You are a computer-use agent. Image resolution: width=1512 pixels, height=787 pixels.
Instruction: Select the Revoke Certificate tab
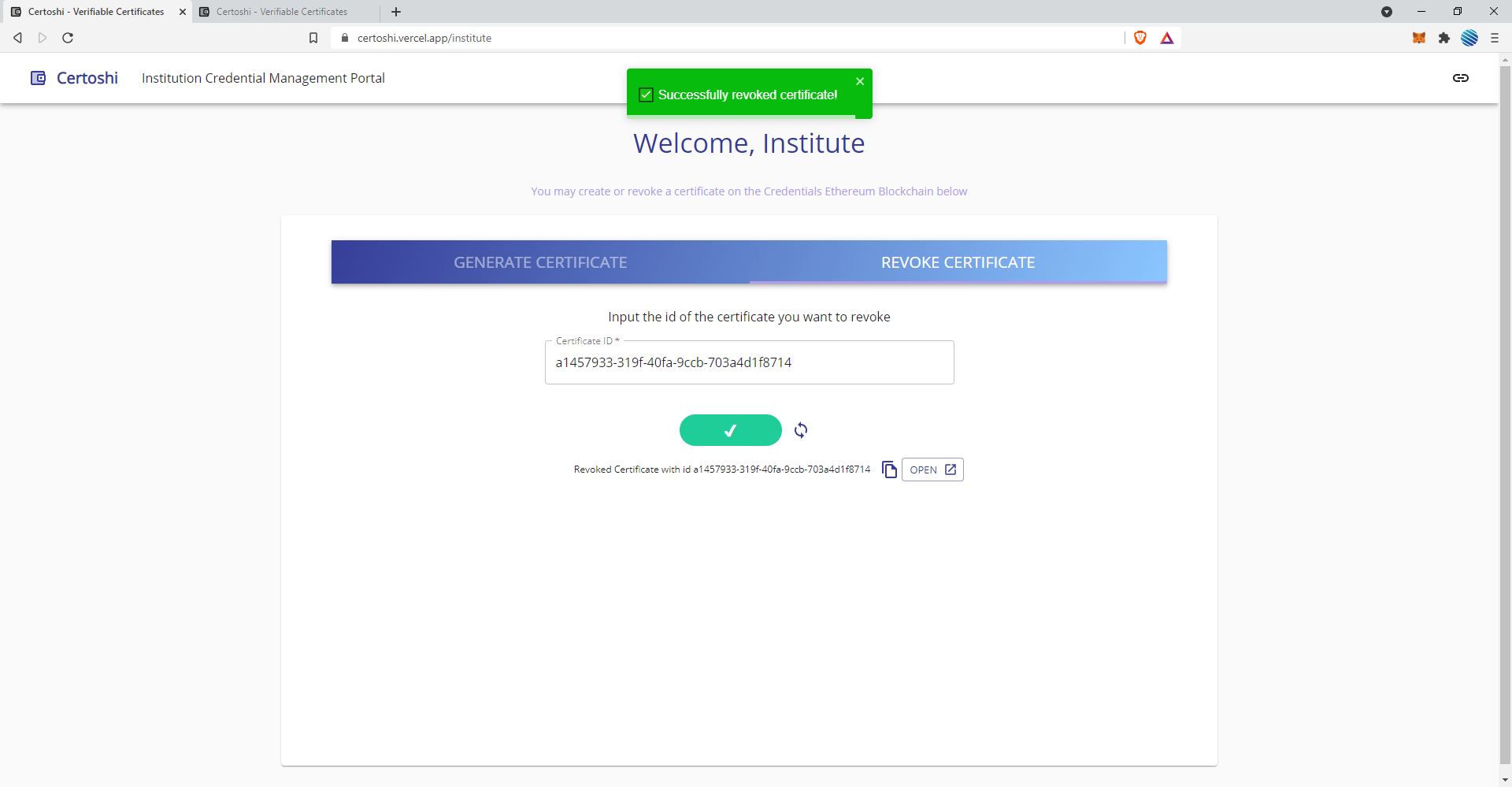tap(958, 262)
